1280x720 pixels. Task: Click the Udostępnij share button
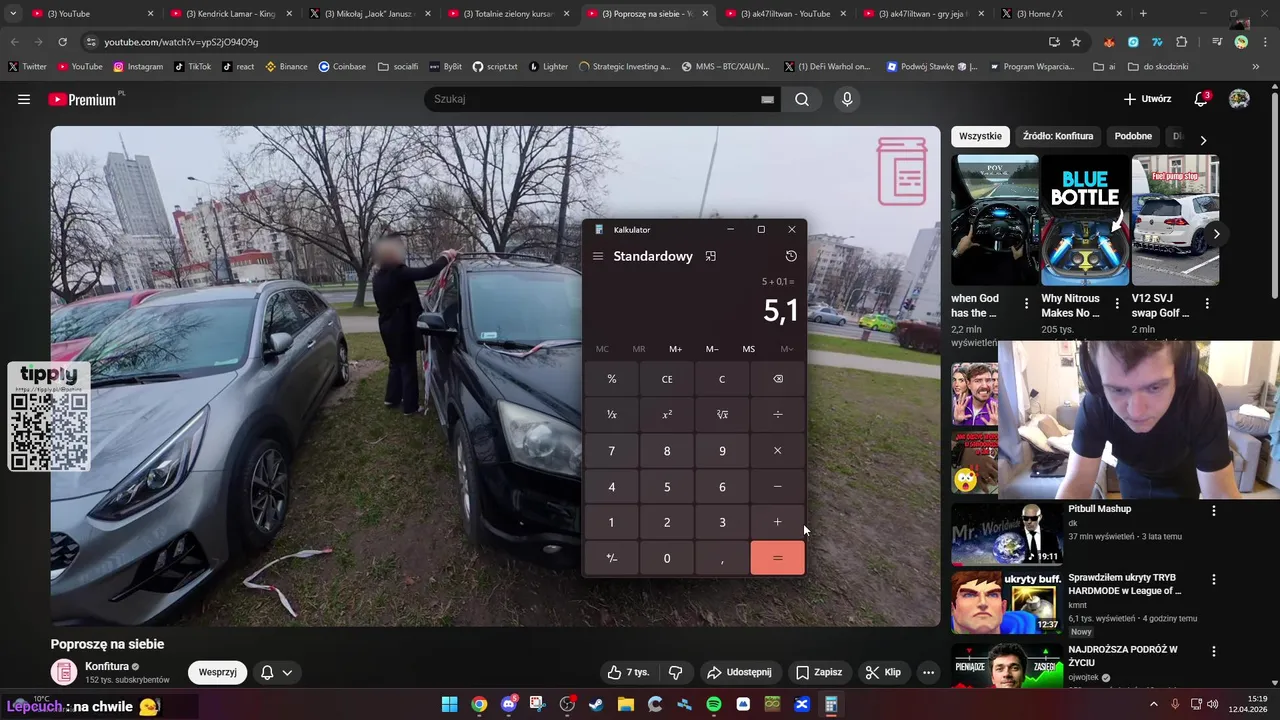(739, 672)
